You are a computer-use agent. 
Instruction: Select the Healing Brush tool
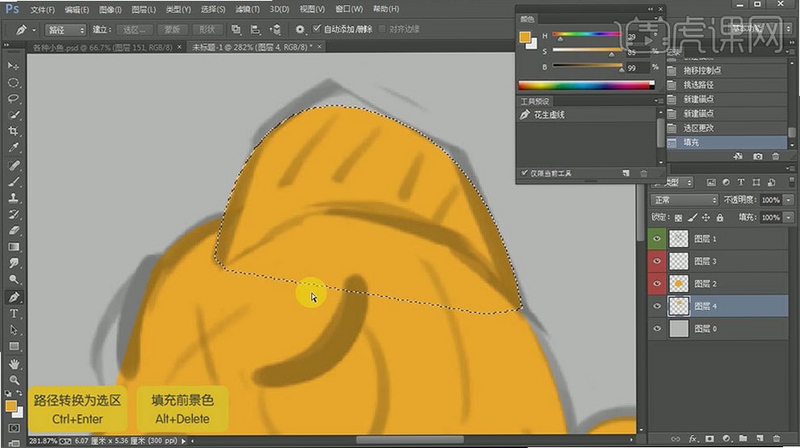point(13,165)
